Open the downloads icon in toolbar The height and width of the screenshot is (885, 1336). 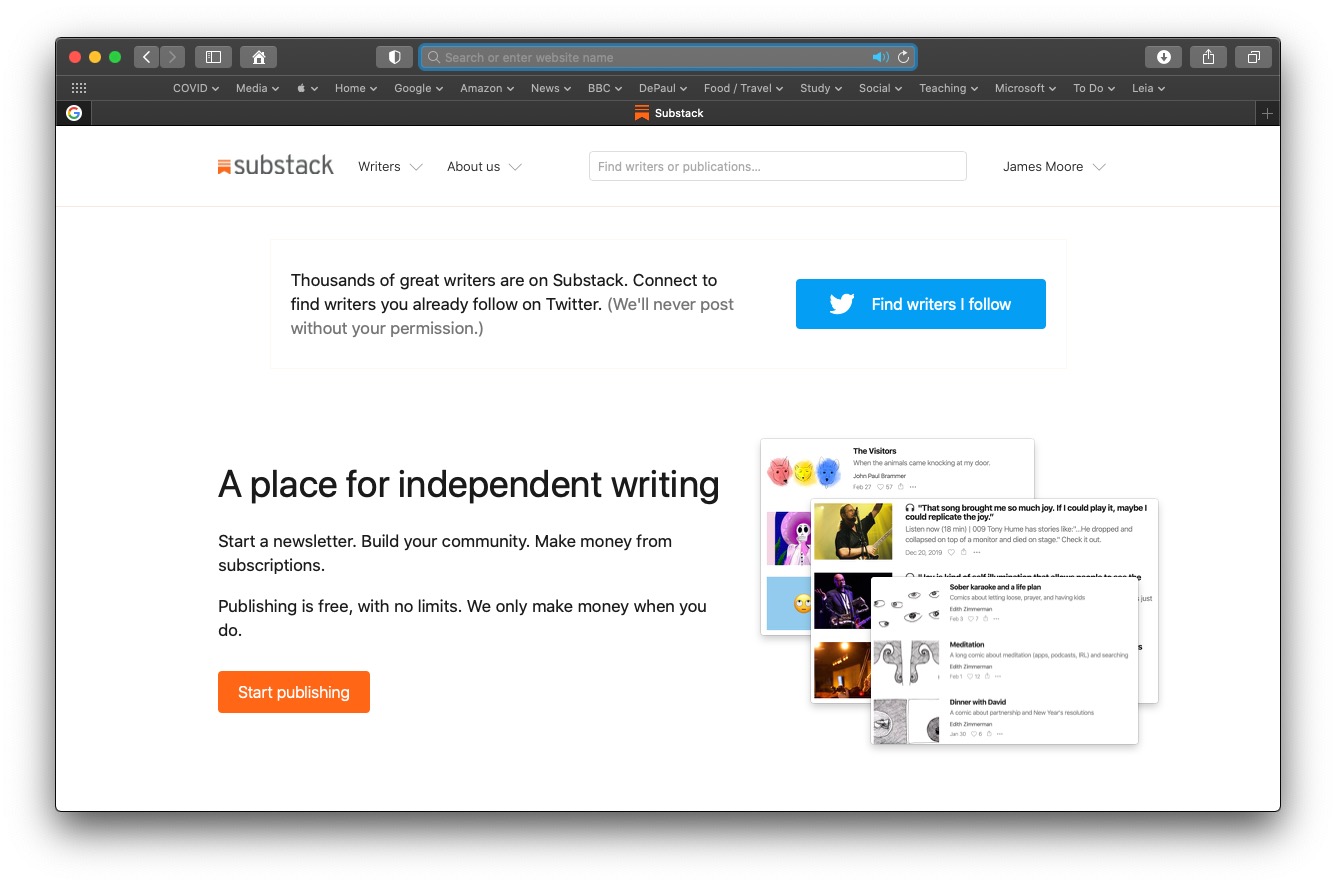tap(1163, 57)
